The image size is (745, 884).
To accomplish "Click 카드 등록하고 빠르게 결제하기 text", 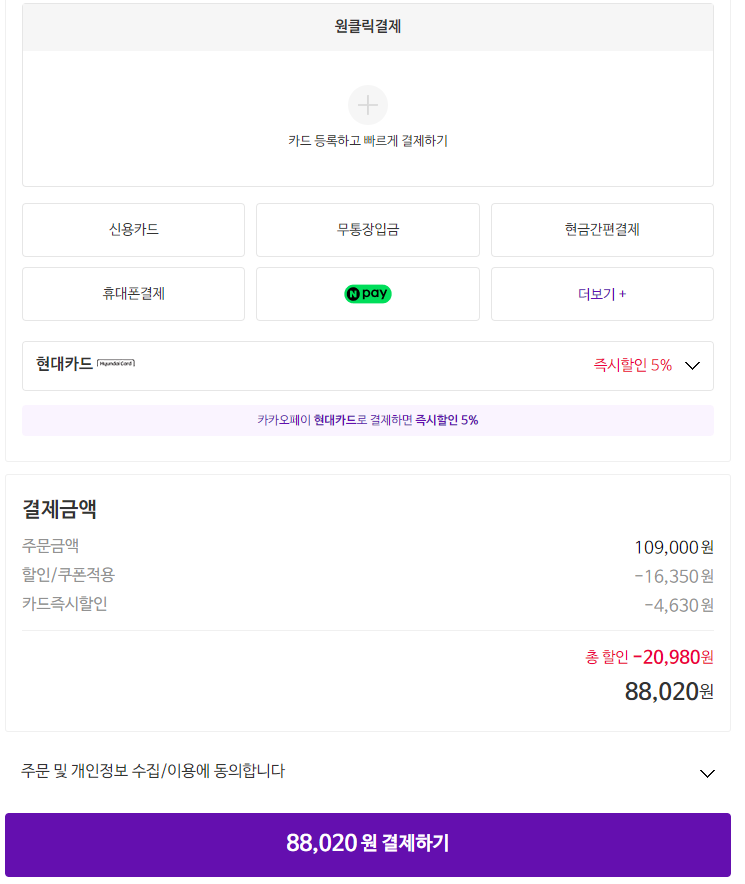I will [367, 141].
